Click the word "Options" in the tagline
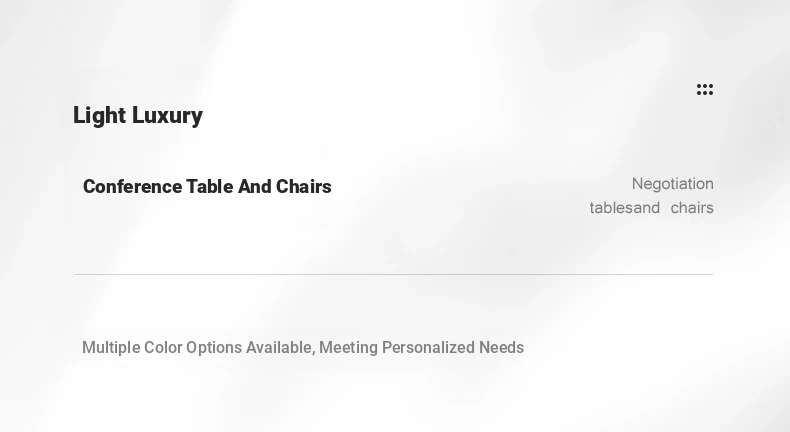Image resolution: width=790 pixels, height=432 pixels. coord(214,348)
